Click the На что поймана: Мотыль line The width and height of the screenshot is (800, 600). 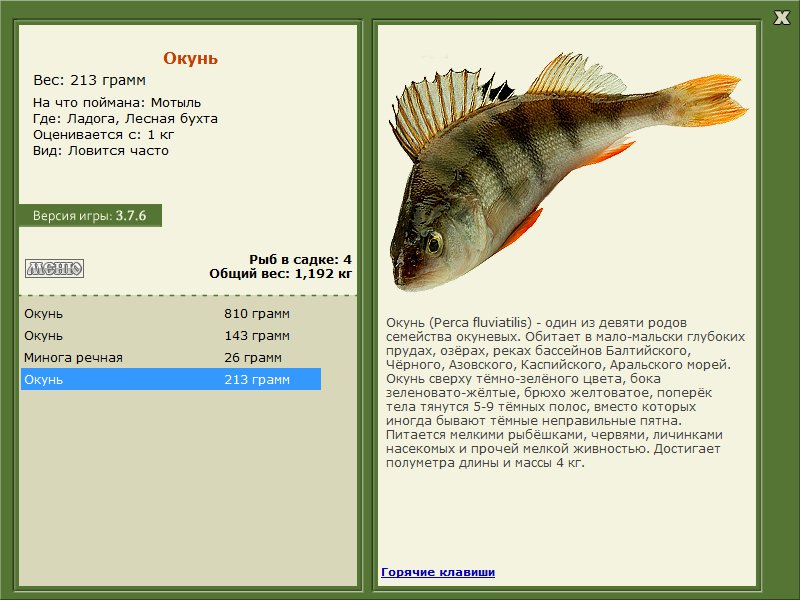tap(117, 103)
